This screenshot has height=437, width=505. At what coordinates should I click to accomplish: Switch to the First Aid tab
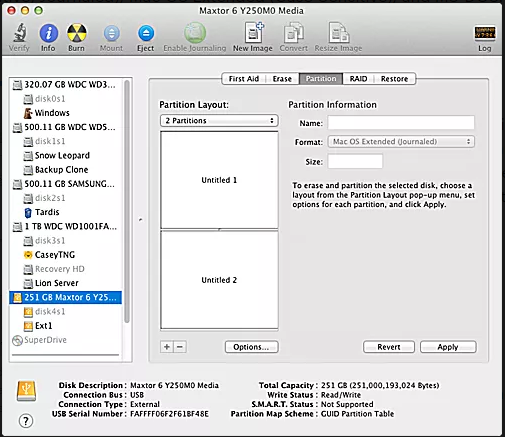click(x=244, y=79)
